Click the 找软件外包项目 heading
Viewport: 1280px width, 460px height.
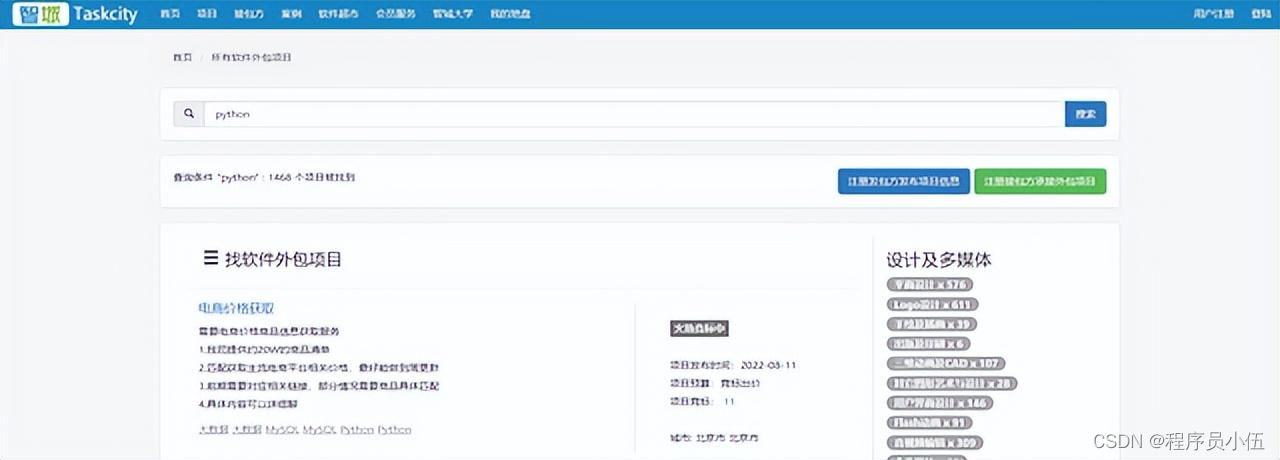coord(283,259)
